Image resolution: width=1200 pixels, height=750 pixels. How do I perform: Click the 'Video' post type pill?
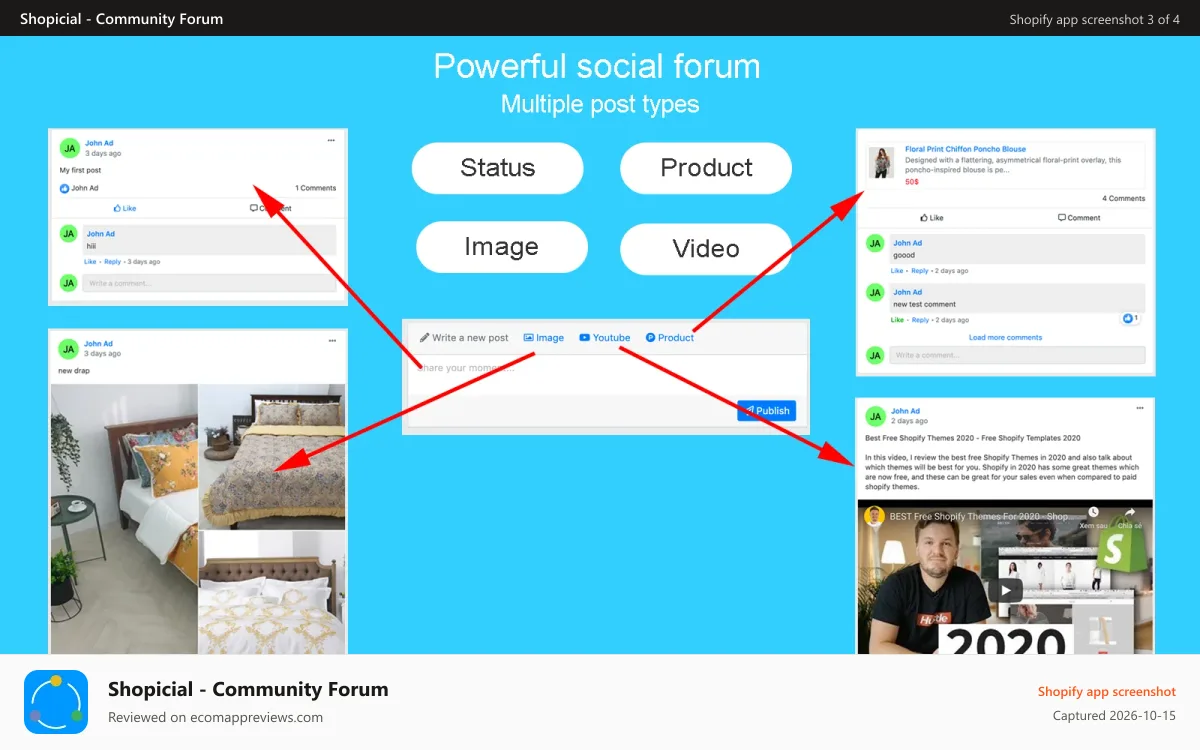(x=706, y=249)
